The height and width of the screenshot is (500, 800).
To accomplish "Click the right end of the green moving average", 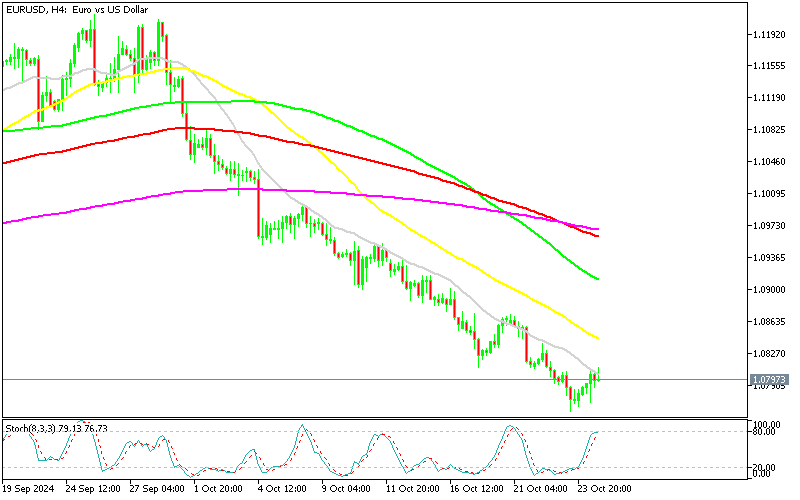I will 598,279.
